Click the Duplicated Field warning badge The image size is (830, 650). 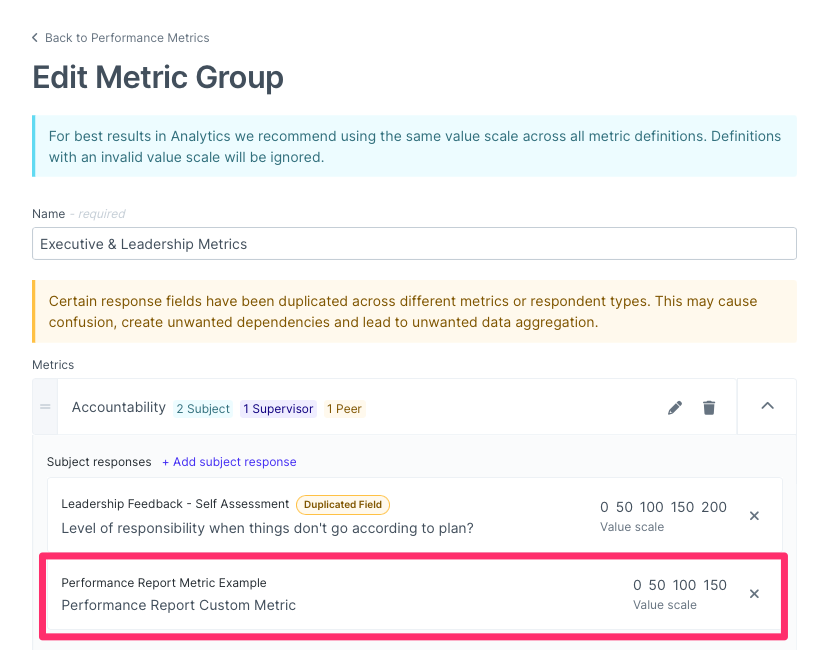tap(342, 504)
